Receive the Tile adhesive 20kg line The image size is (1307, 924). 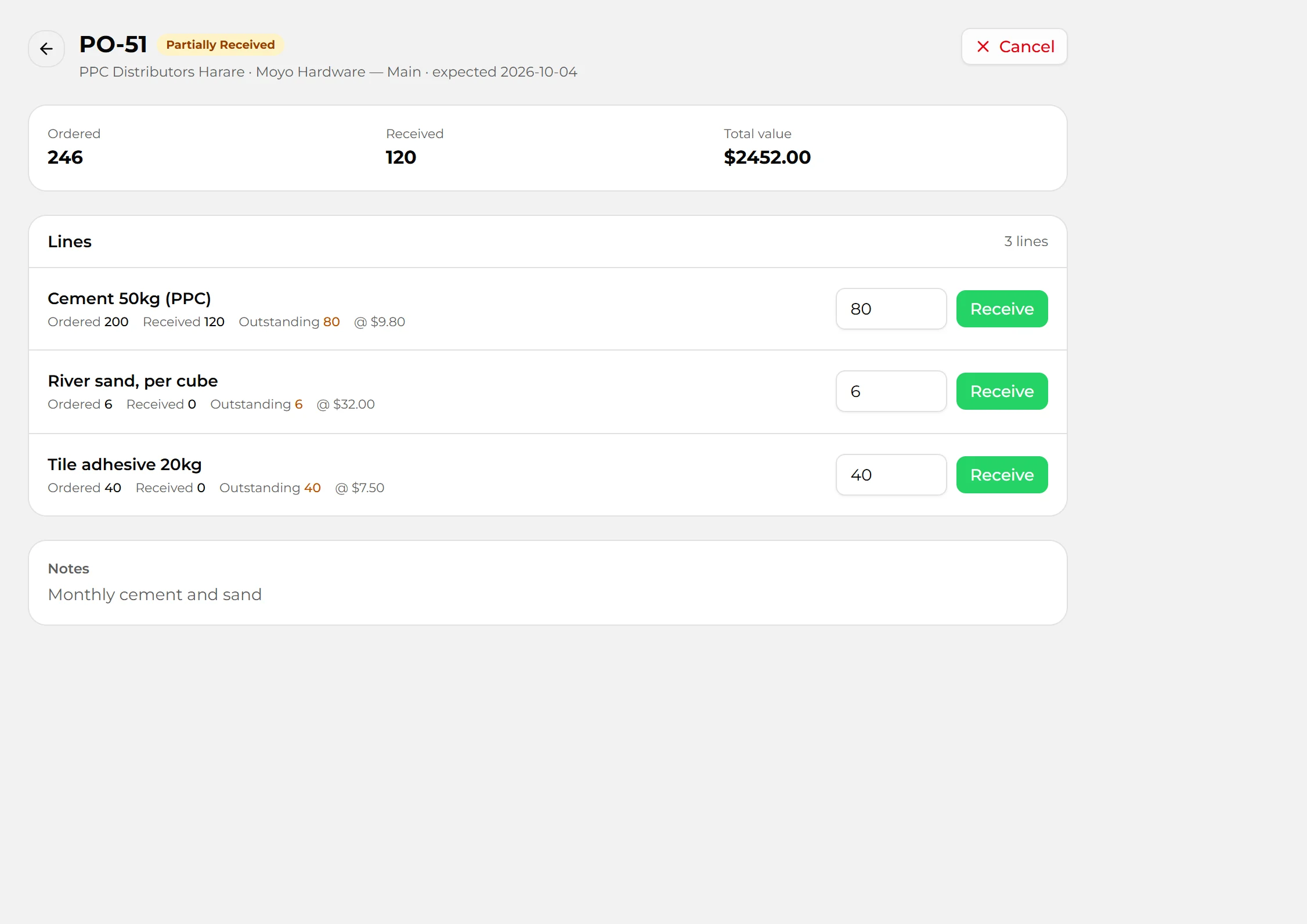click(x=1002, y=475)
